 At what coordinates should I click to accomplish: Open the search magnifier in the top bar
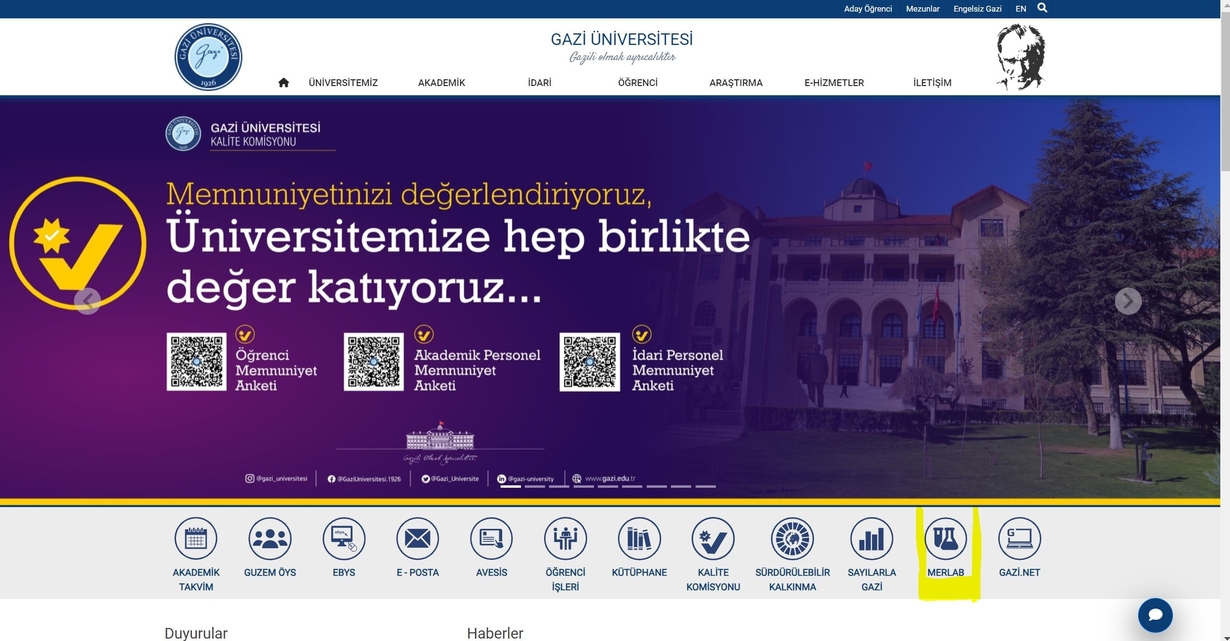coord(1041,7)
